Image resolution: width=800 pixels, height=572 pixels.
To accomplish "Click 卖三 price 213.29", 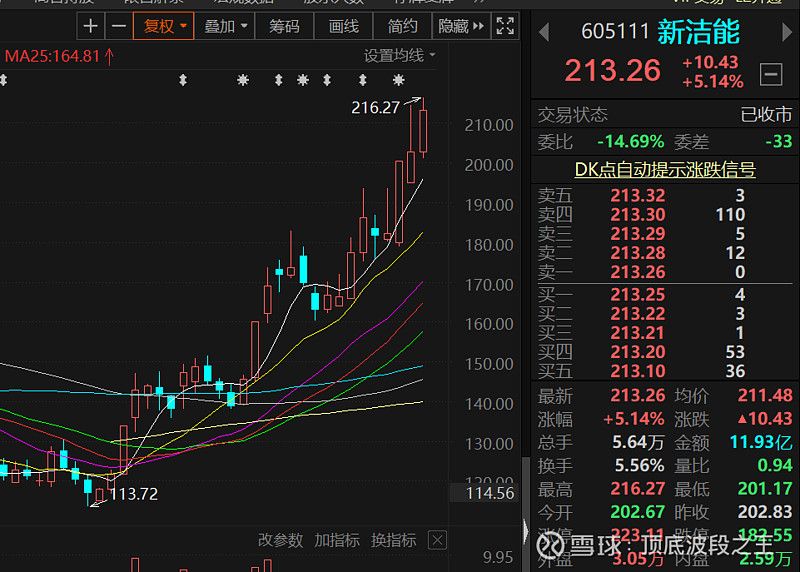I will pos(638,234).
